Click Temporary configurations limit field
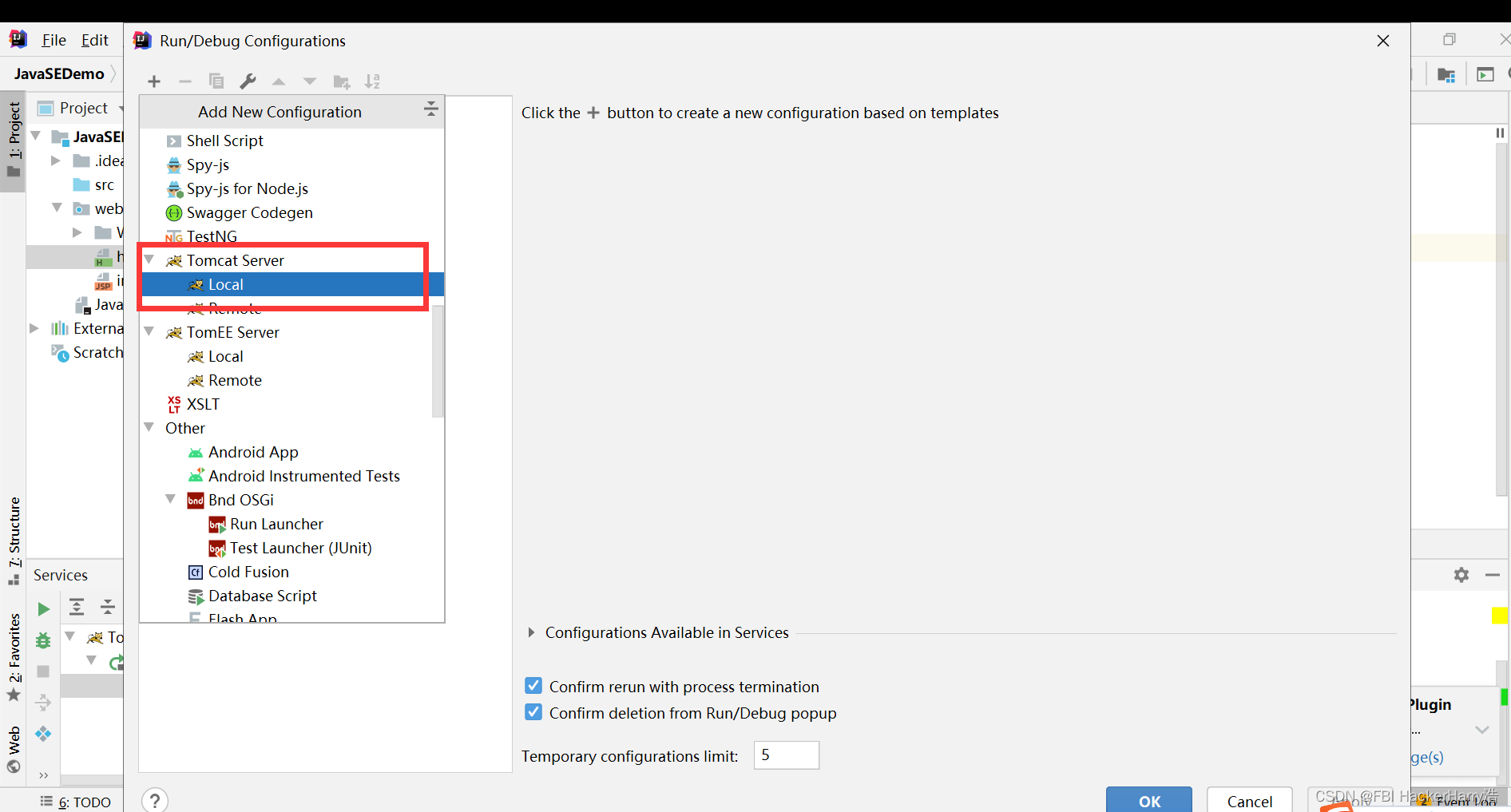The height and width of the screenshot is (812, 1511). pyautogui.click(x=787, y=755)
